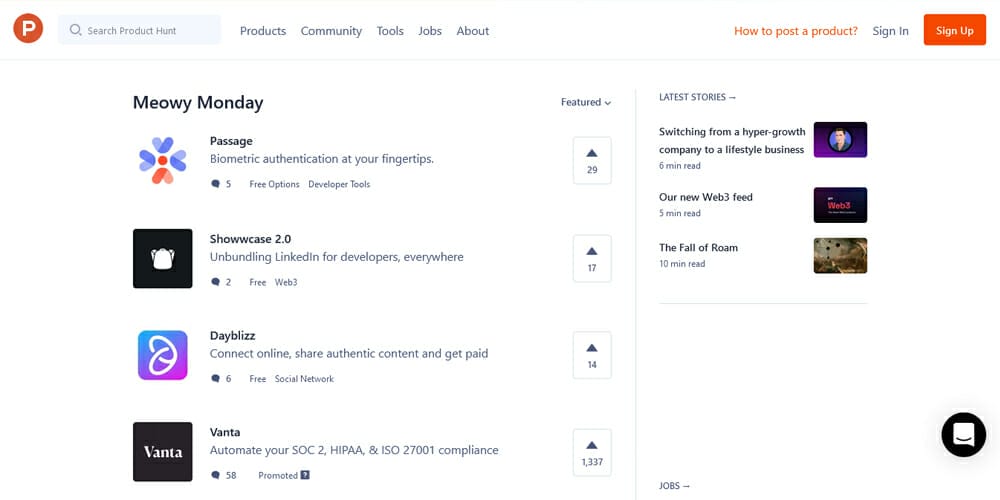Click the Social Network tag

click(304, 379)
